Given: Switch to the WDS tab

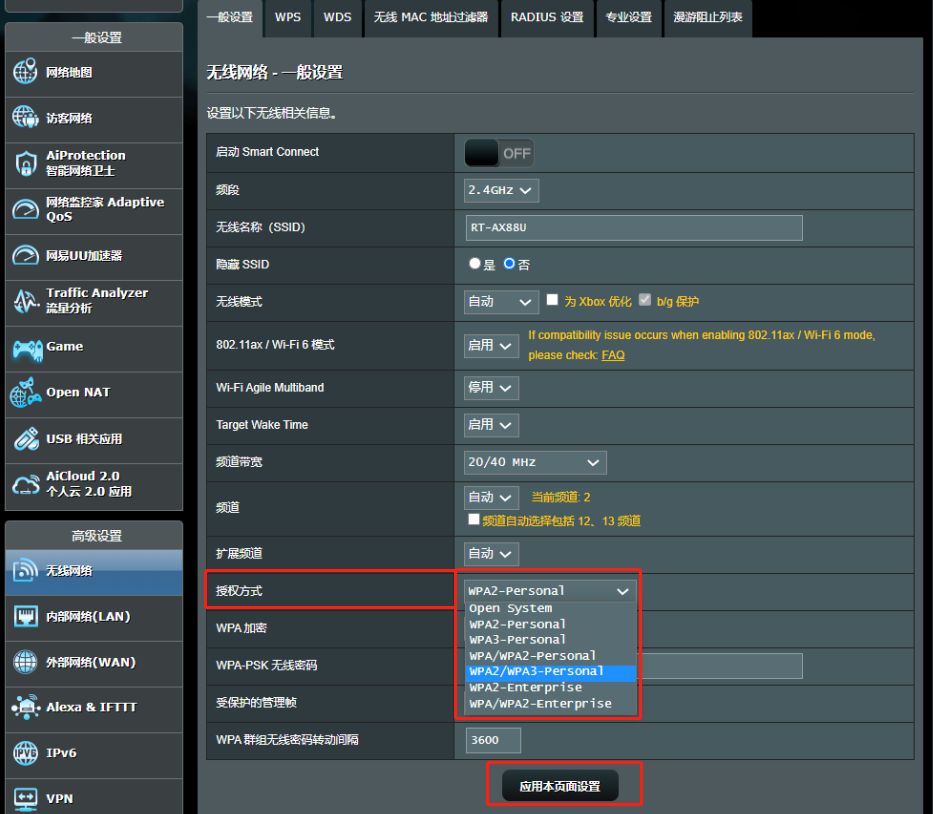Looking at the screenshot, I should [x=337, y=17].
